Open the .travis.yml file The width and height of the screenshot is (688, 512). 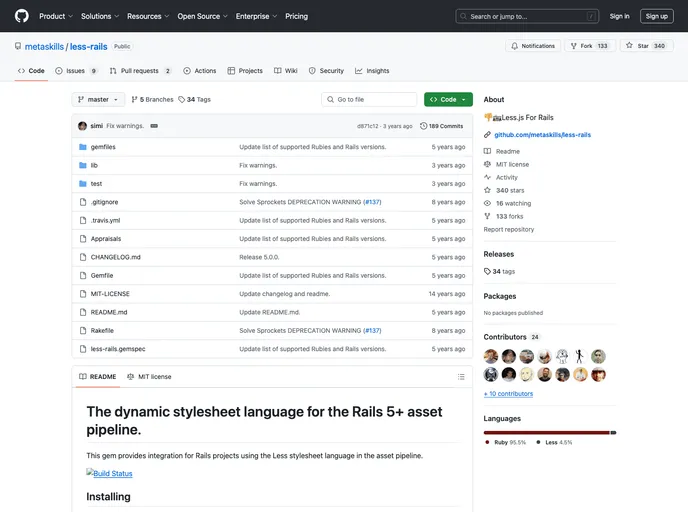(105, 221)
